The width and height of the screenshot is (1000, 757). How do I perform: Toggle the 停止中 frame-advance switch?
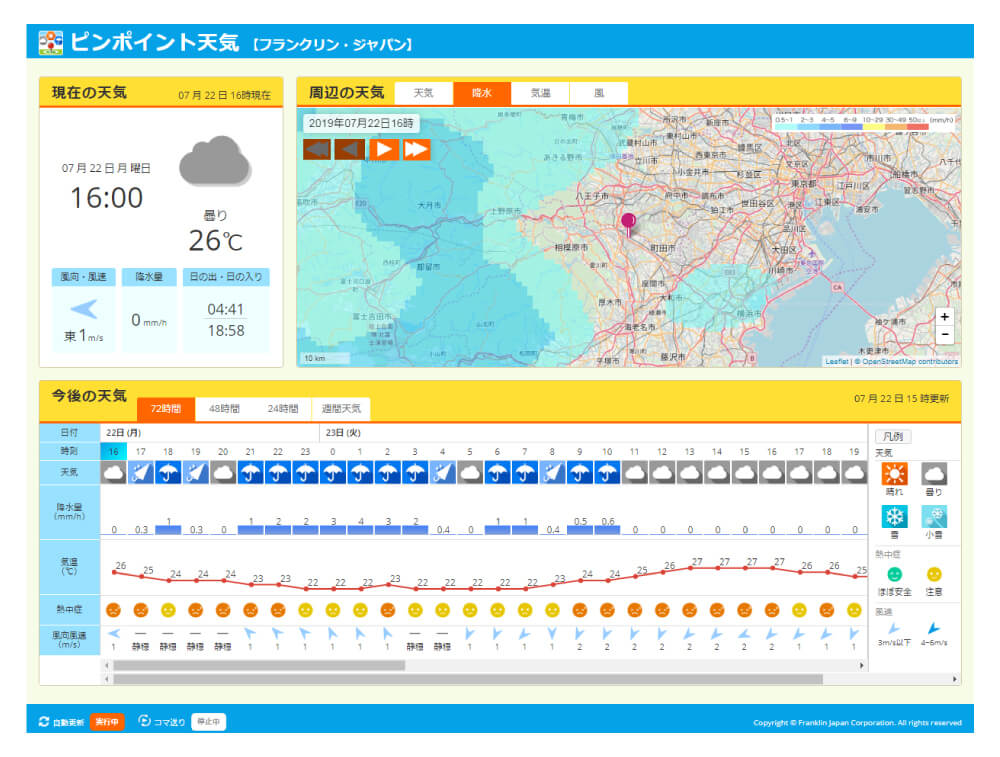(x=208, y=721)
